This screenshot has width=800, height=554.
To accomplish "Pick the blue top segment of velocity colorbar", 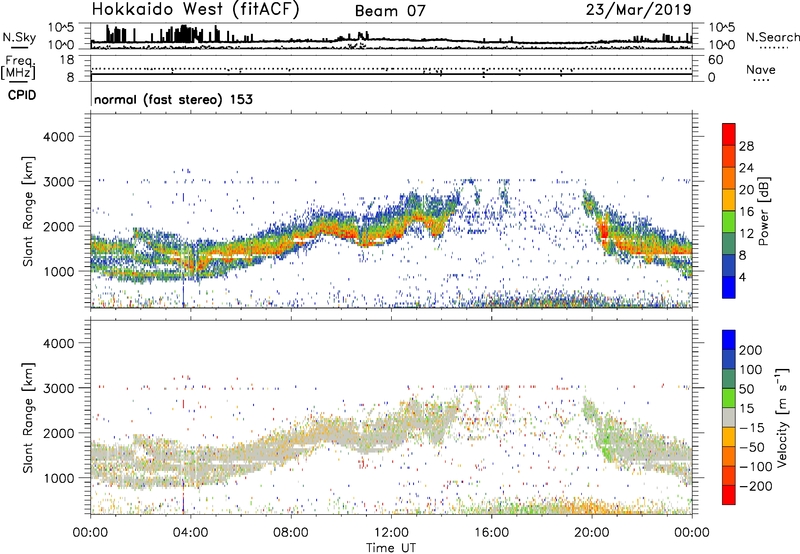I will [729, 340].
